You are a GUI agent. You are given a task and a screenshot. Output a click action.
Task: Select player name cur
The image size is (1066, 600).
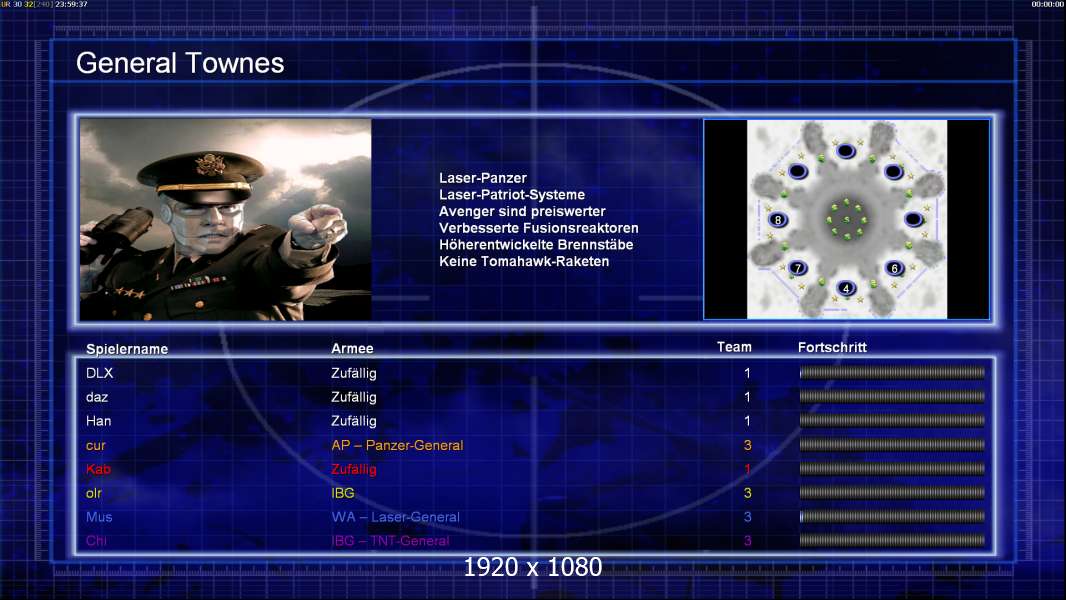point(96,446)
